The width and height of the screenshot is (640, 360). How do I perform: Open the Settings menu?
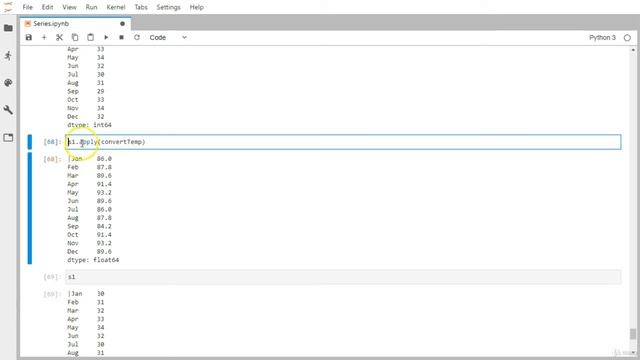tap(168, 7)
